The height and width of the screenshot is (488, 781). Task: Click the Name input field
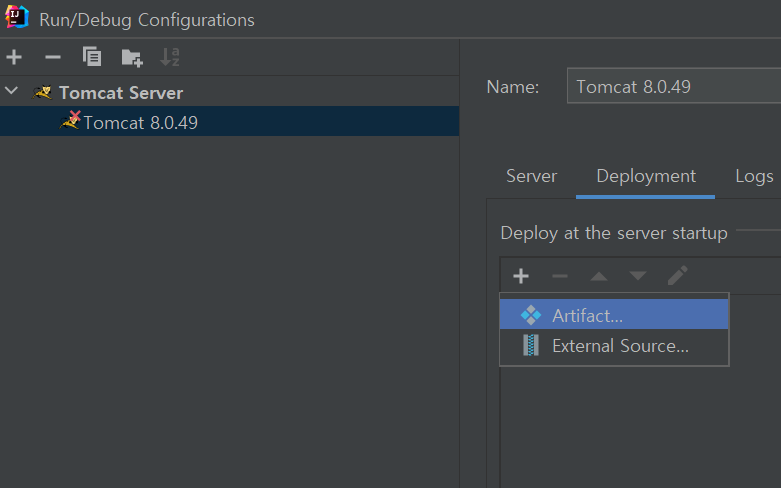point(673,86)
